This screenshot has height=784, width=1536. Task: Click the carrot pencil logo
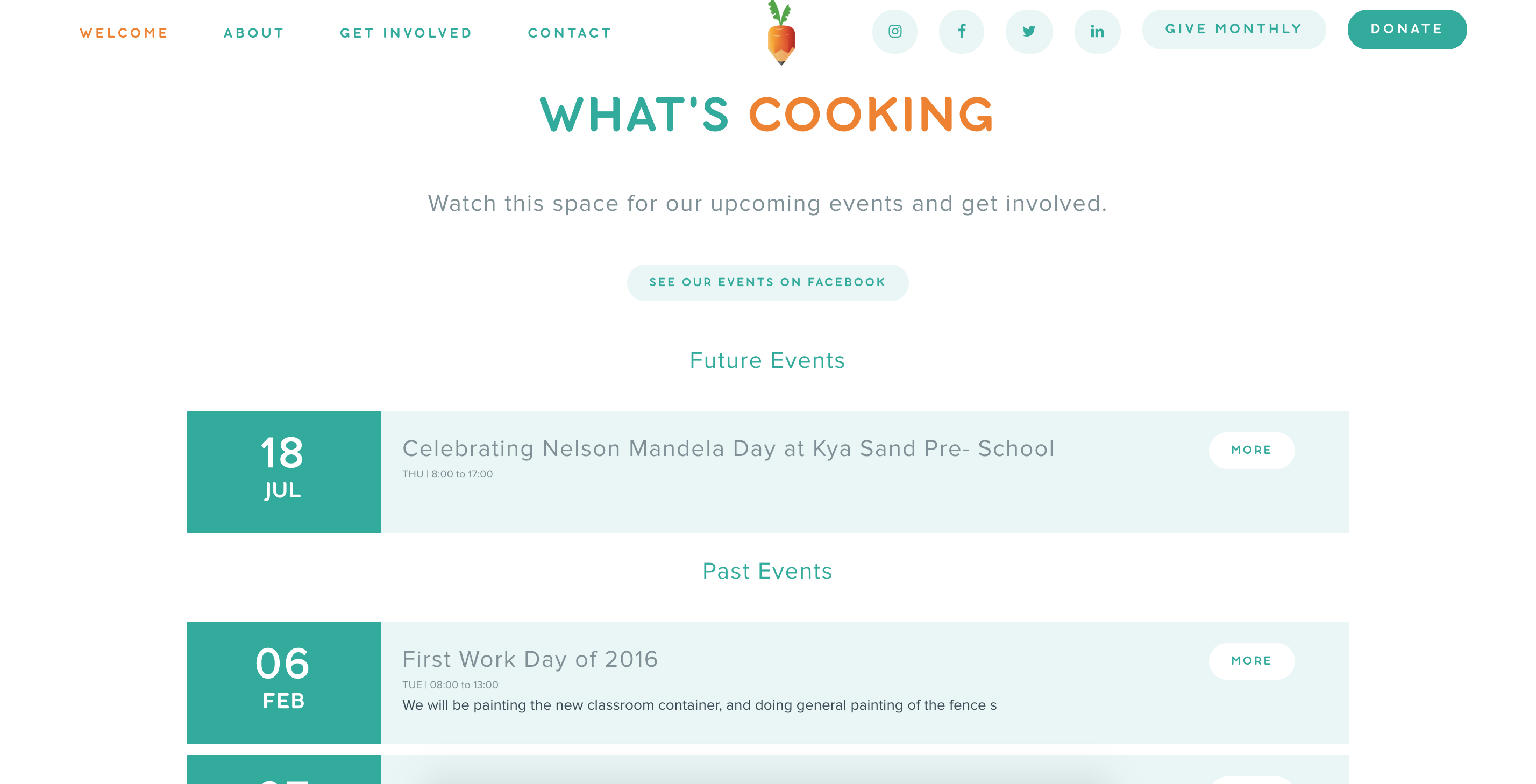780,34
